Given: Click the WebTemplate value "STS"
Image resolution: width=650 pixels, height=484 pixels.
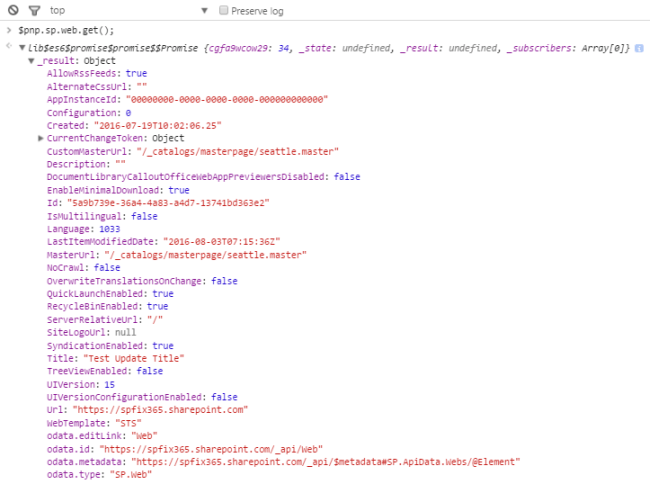Looking at the screenshot, I should [x=129, y=423].
